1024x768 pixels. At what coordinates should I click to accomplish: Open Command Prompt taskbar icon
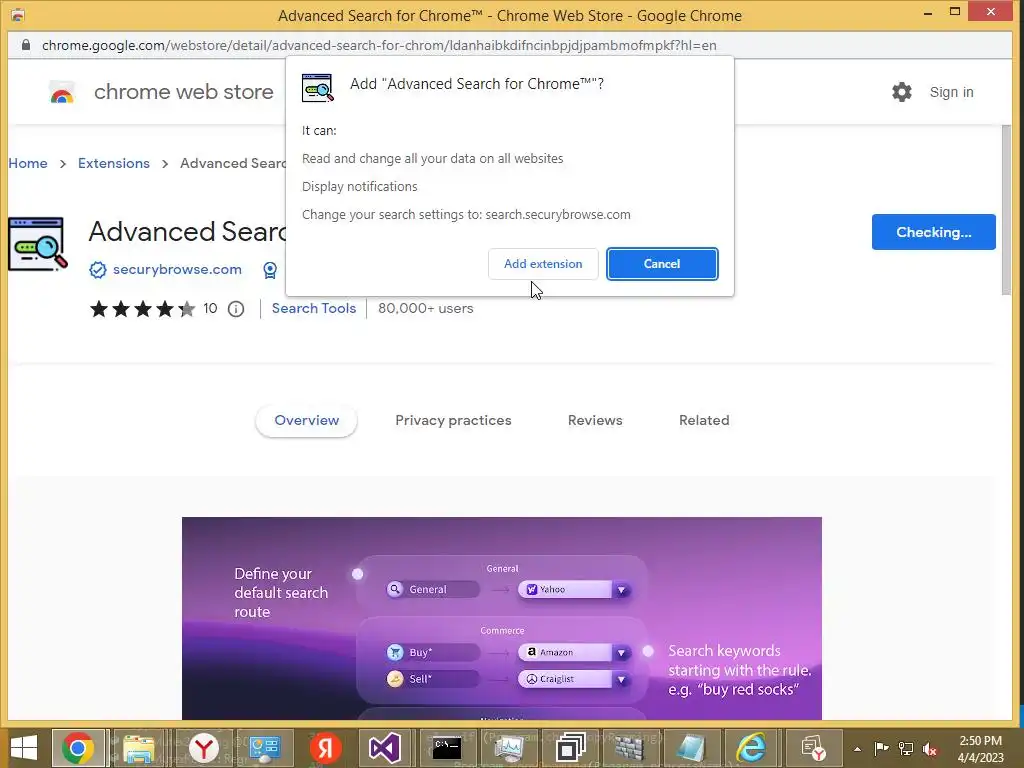[447, 748]
